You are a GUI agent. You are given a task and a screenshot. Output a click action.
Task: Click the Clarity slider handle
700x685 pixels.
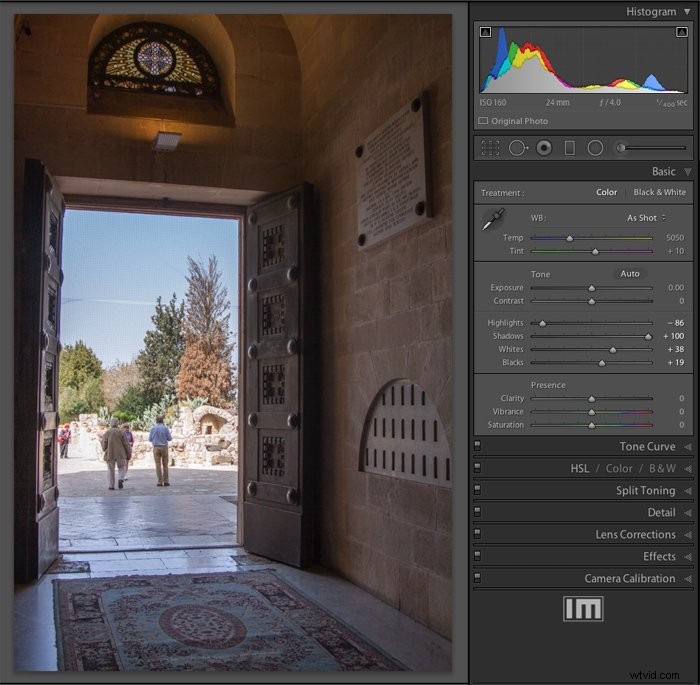[x=592, y=399]
